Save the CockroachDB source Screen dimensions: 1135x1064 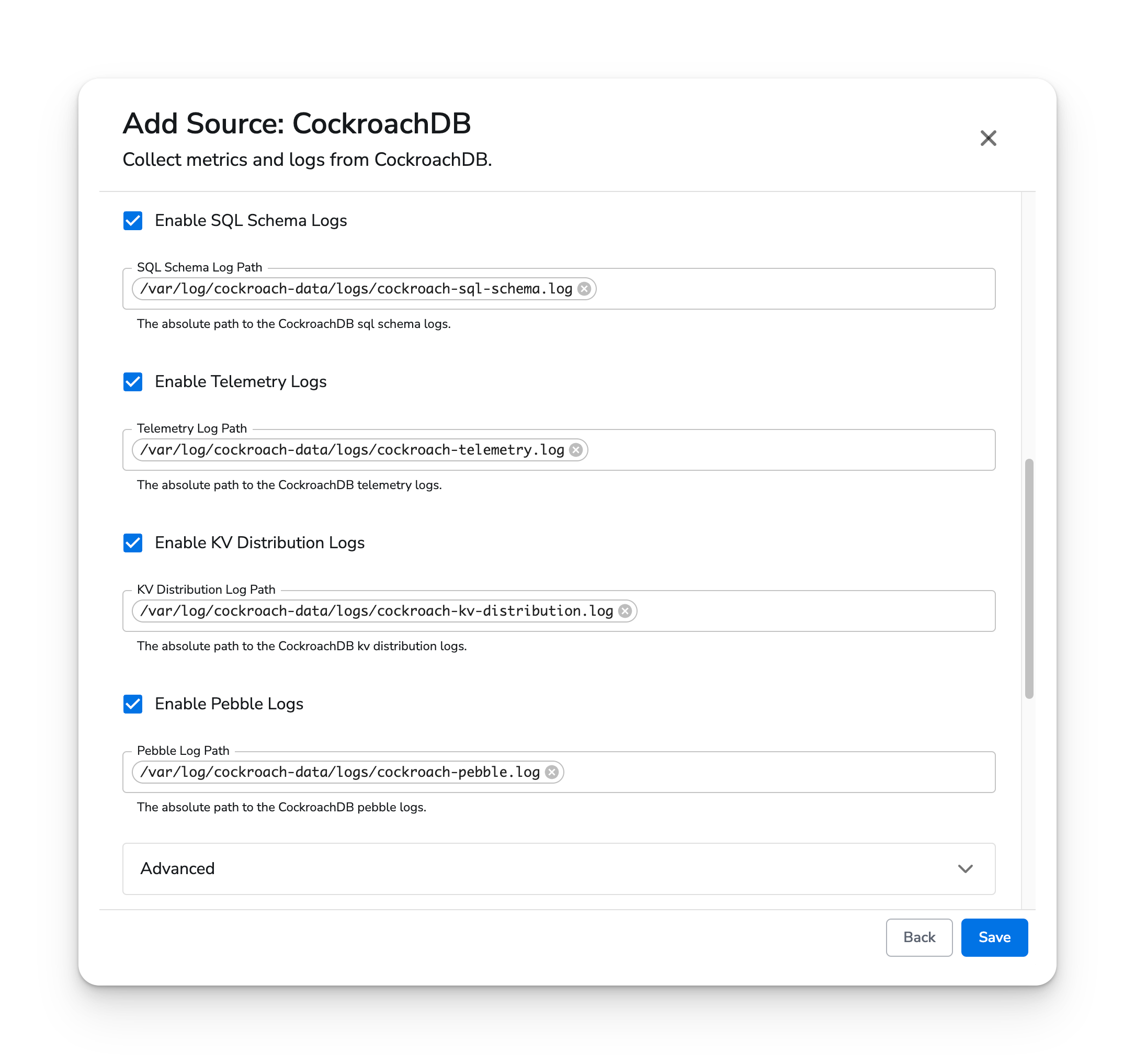[x=994, y=937]
